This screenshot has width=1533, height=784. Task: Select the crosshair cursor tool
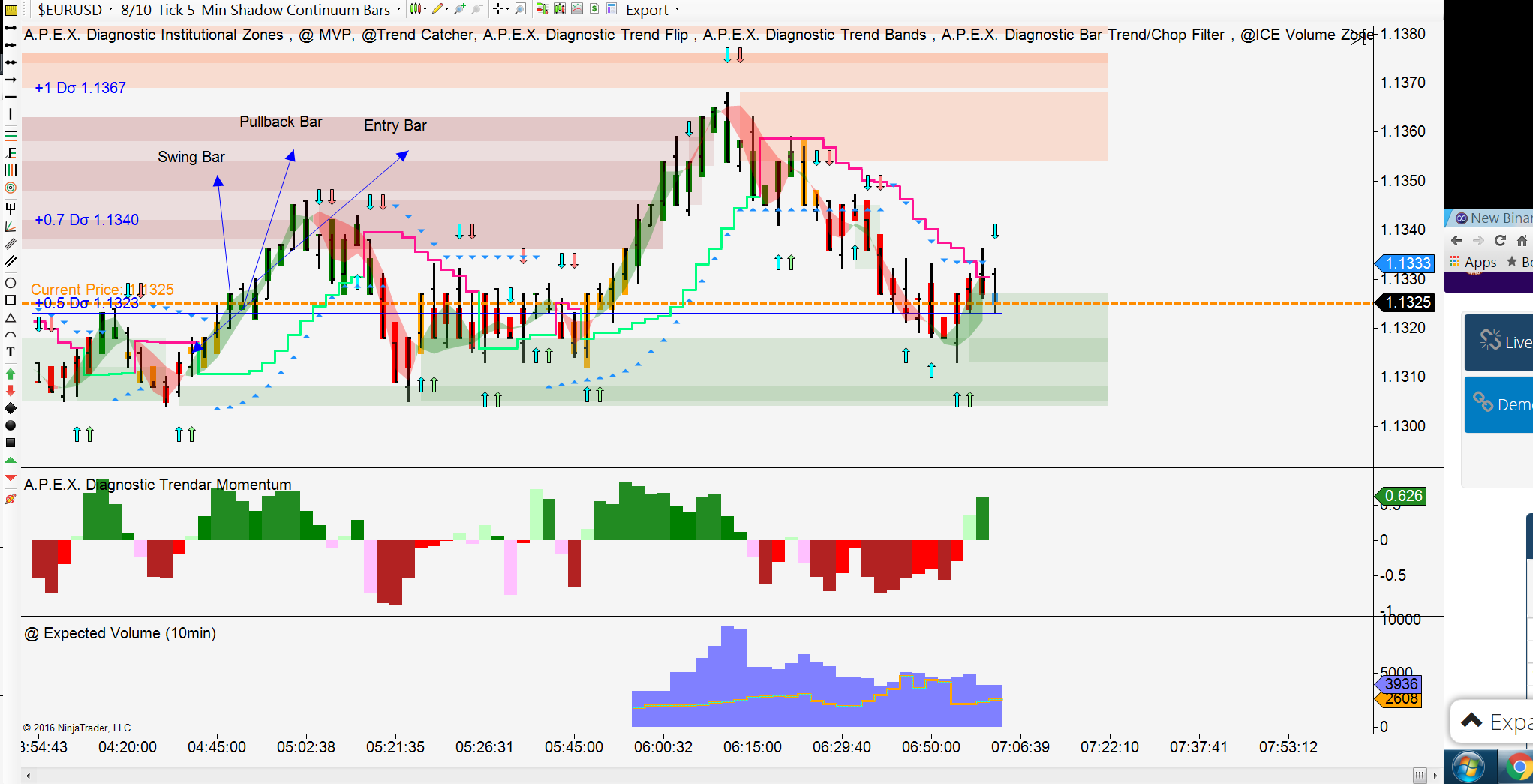click(498, 9)
